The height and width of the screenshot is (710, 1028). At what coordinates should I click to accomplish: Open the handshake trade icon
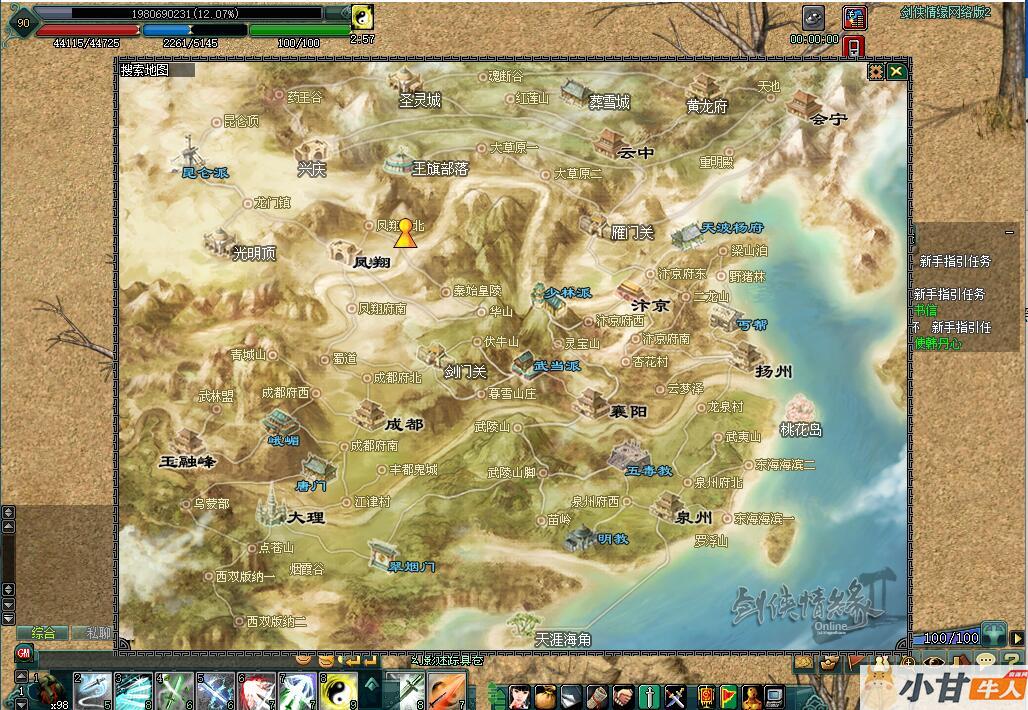pos(622,694)
